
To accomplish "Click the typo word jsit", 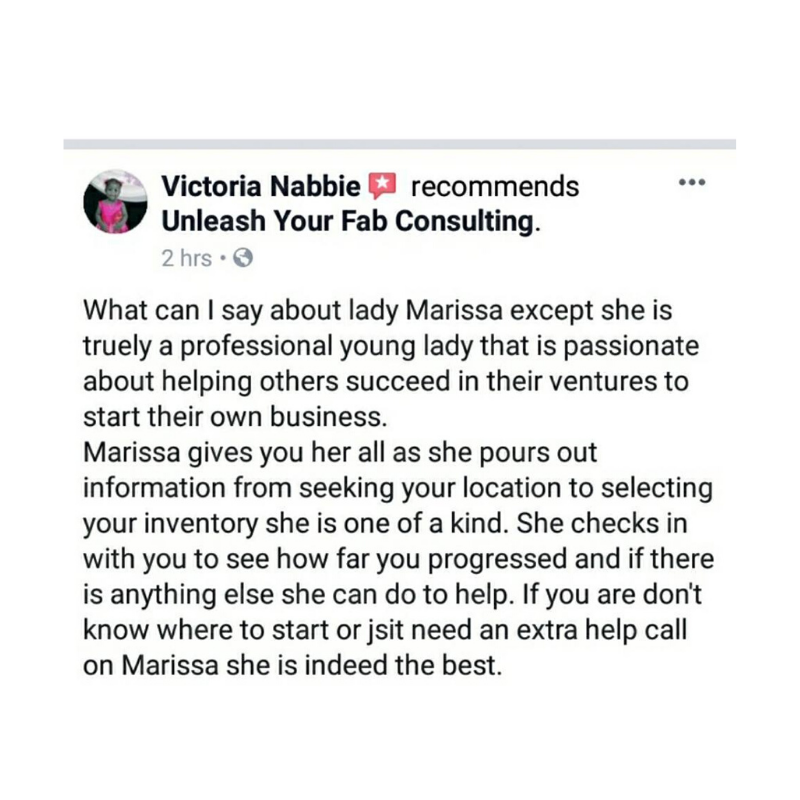I will tap(385, 631).
